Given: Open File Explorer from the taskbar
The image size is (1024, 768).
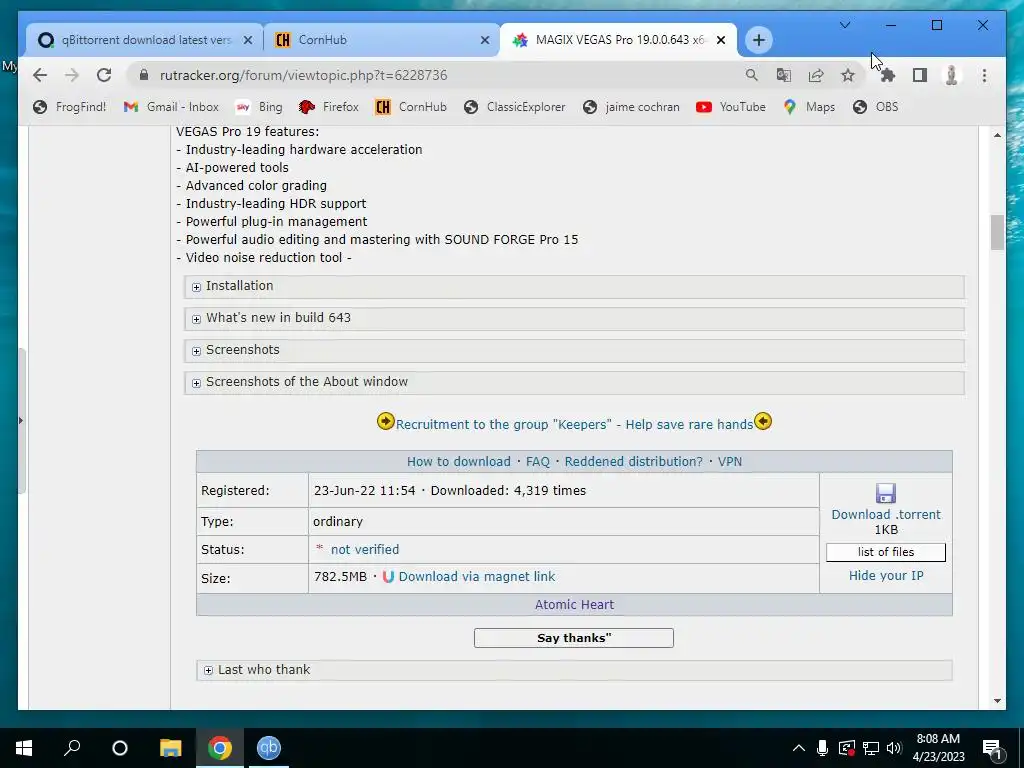Looking at the screenshot, I should 170,748.
